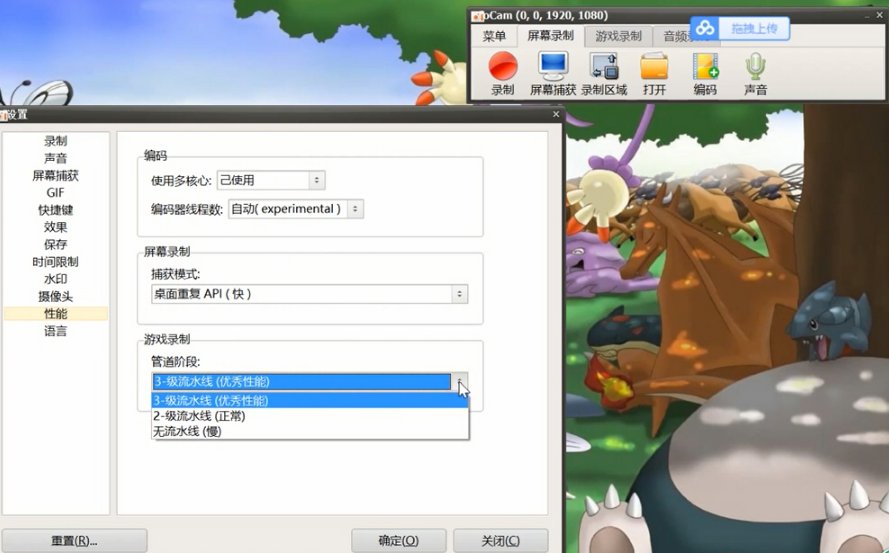Select the 录制区域 region icon
The image size is (889, 553).
point(604,66)
